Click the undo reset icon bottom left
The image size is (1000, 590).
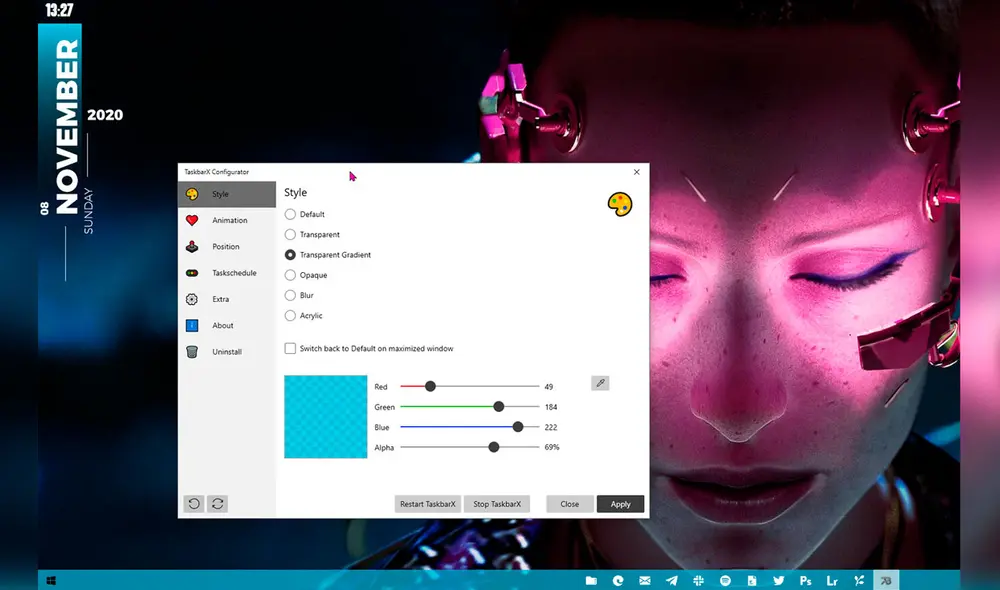click(195, 503)
